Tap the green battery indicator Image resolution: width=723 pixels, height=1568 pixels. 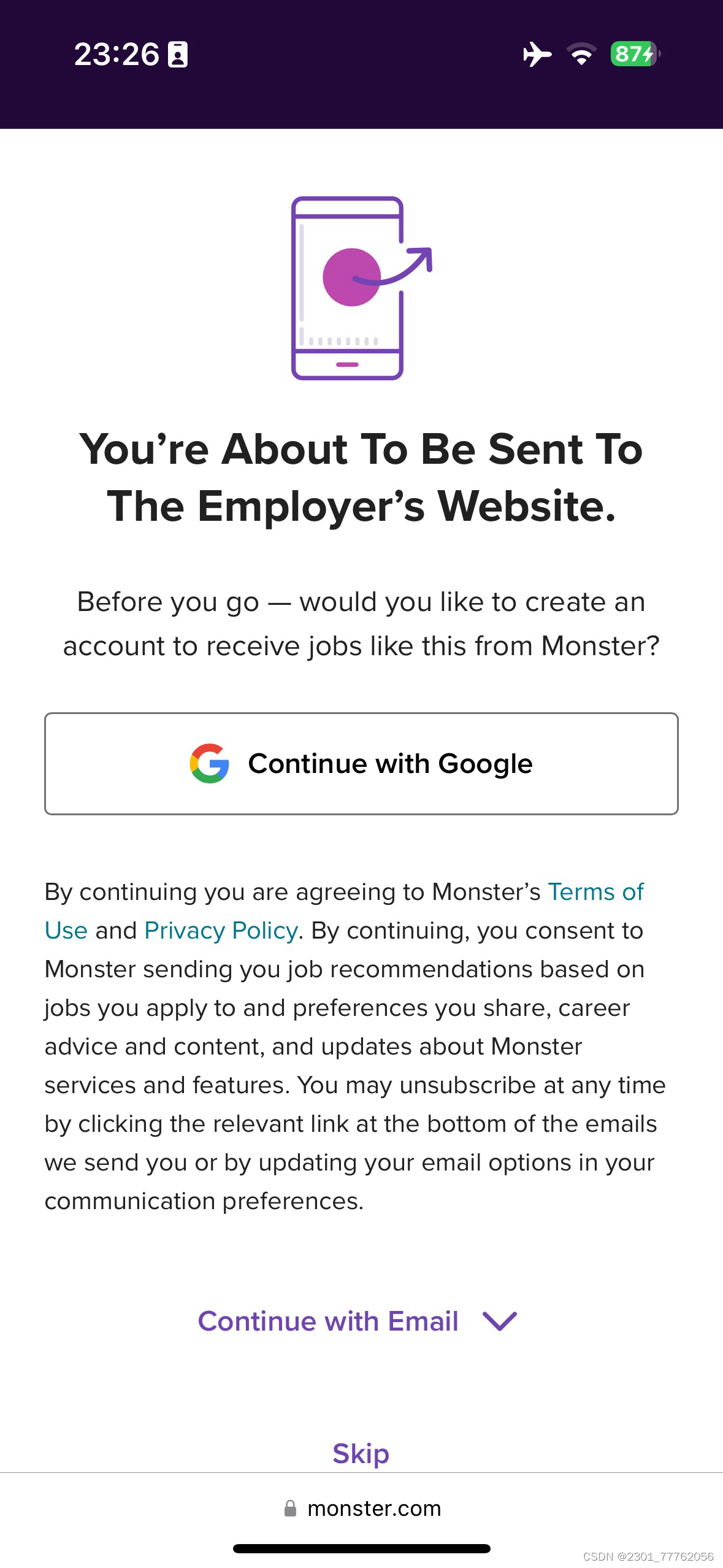[633, 54]
